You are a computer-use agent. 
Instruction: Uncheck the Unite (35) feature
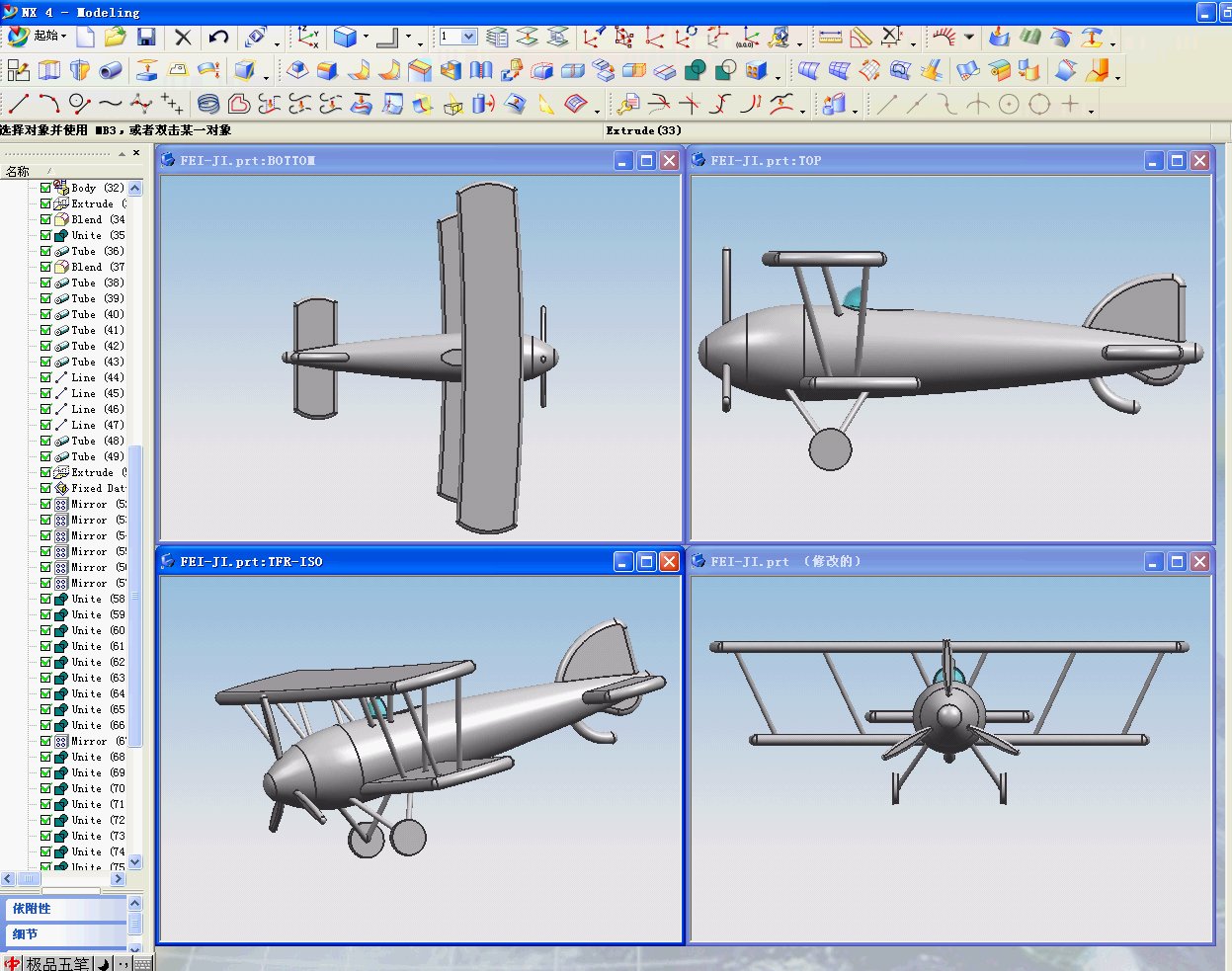click(45, 235)
